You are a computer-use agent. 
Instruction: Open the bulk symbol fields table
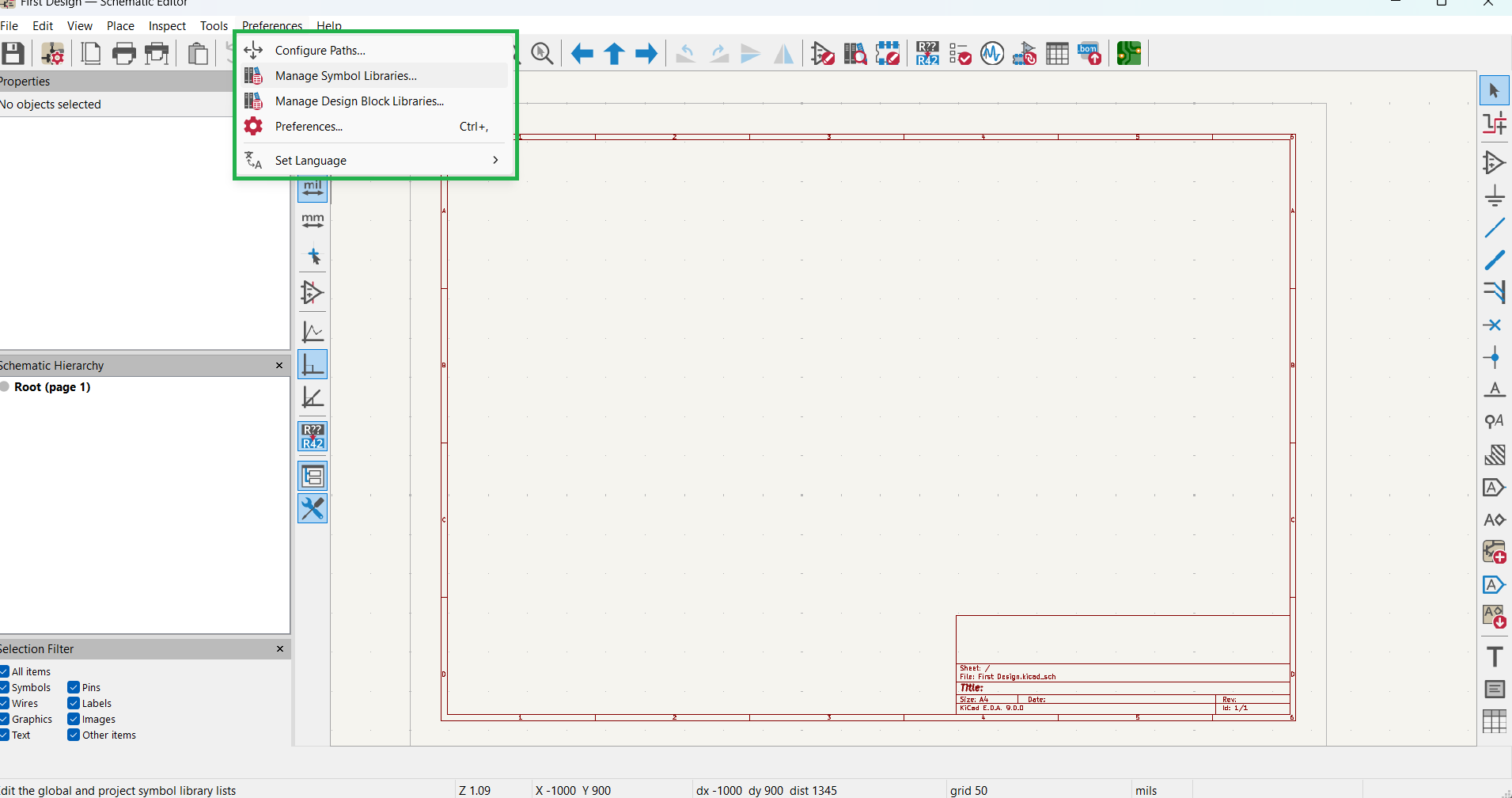click(x=1057, y=54)
